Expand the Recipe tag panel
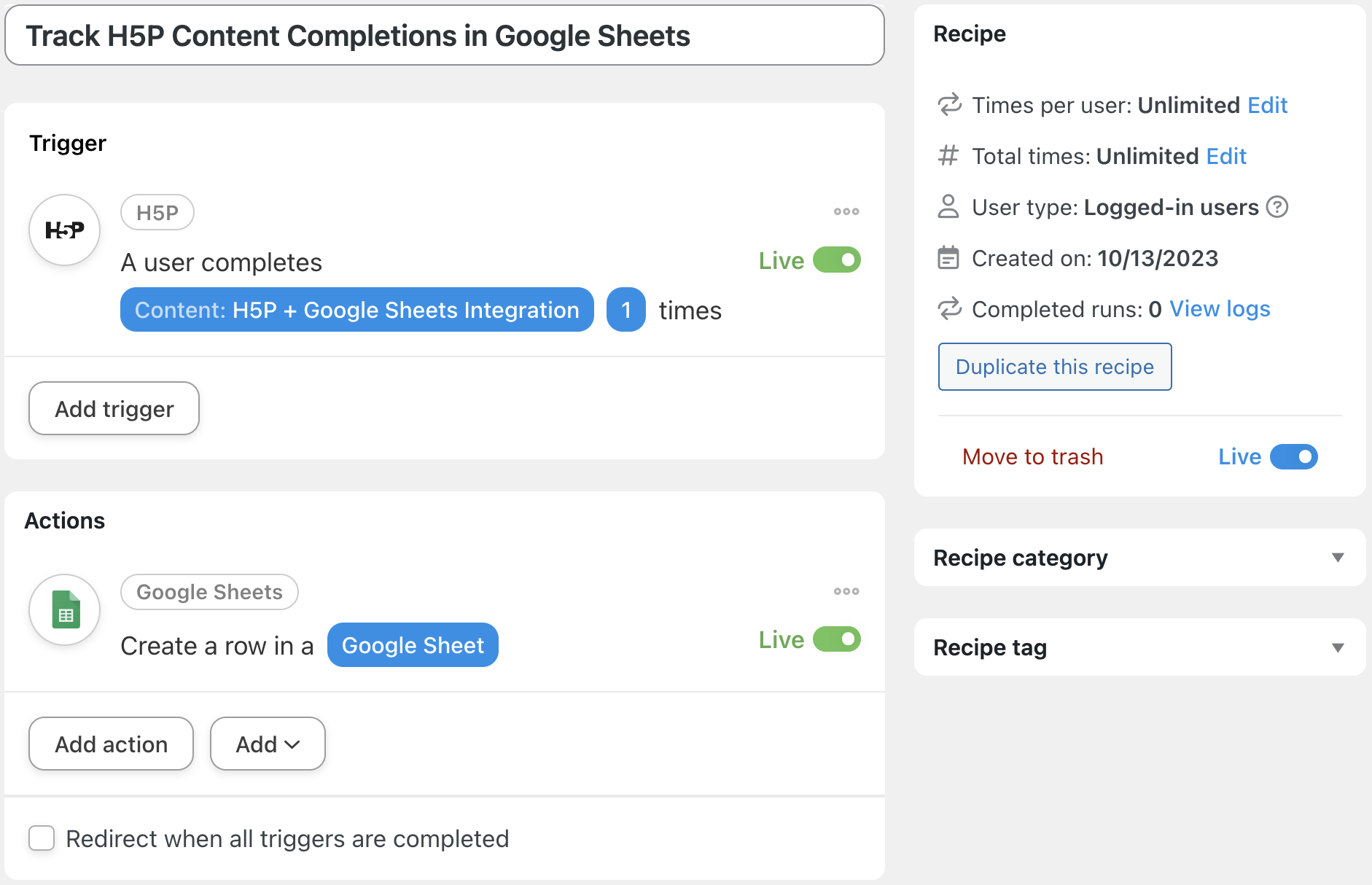Image resolution: width=1372 pixels, height=885 pixels. pyautogui.click(x=1337, y=647)
